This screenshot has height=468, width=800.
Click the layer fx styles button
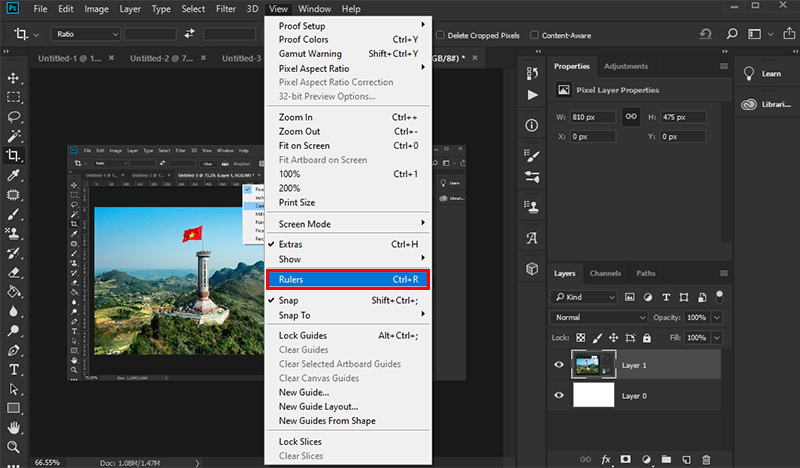pyautogui.click(x=606, y=459)
